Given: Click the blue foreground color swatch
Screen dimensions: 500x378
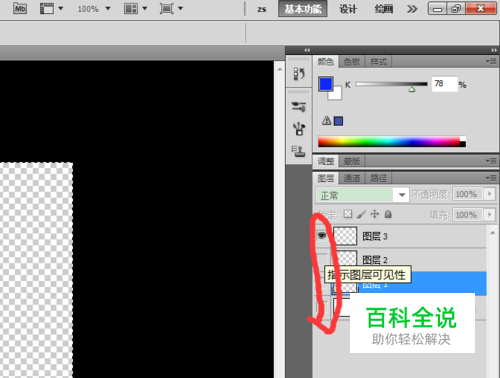Looking at the screenshot, I should (x=326, y=84).
